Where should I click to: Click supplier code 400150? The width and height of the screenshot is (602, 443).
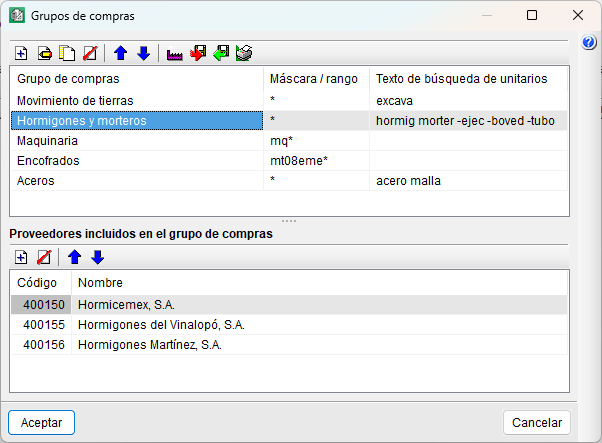coord(41,305)
